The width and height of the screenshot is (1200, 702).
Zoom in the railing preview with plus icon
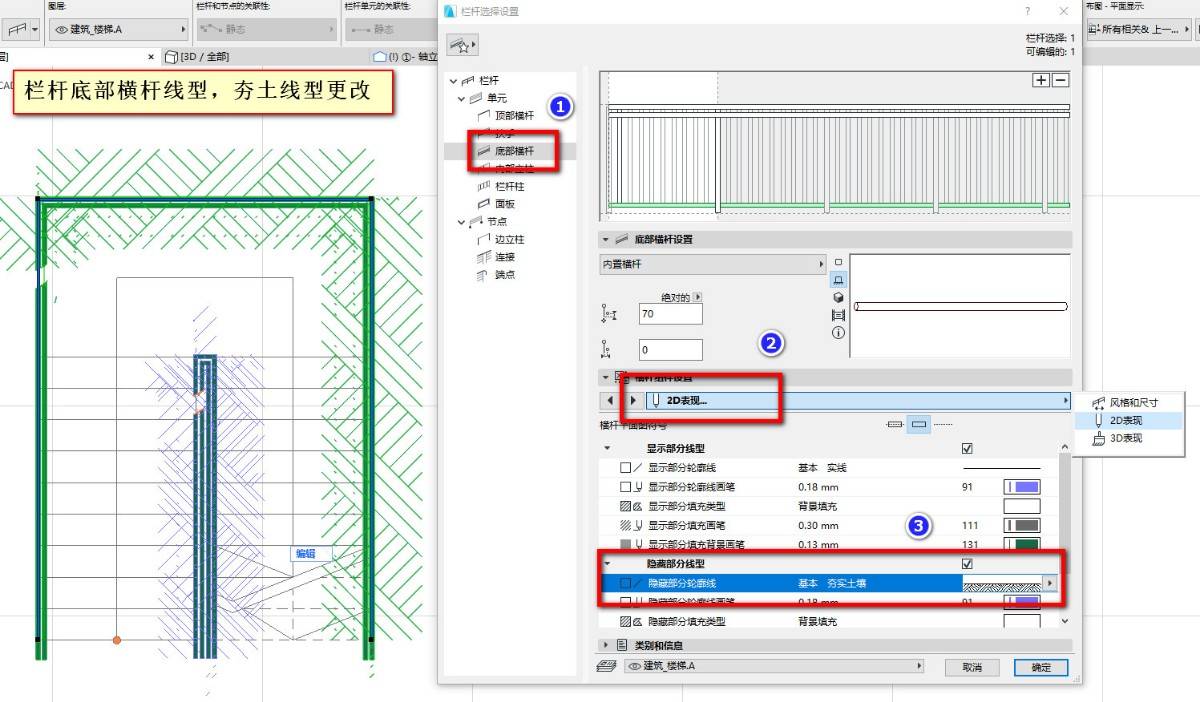click(1042, 80)
